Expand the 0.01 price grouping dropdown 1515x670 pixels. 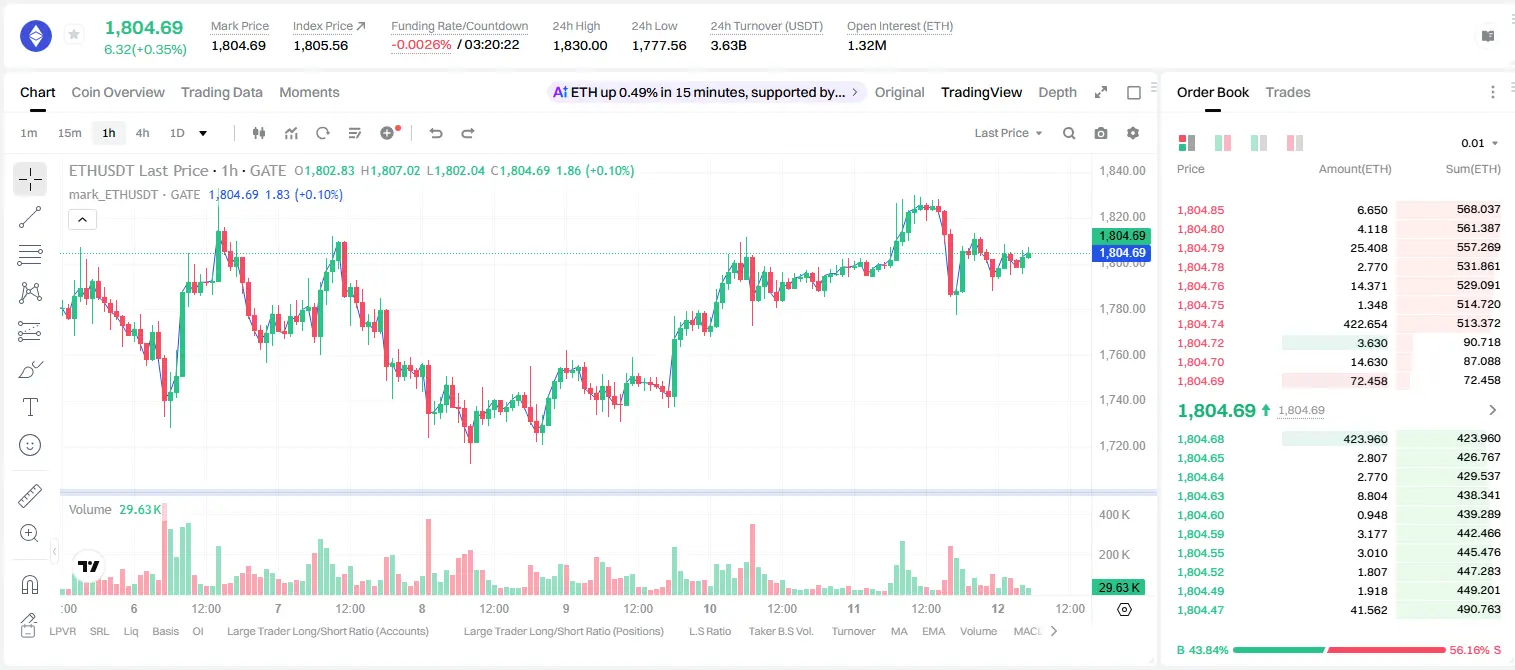(x=1480, y=143)
